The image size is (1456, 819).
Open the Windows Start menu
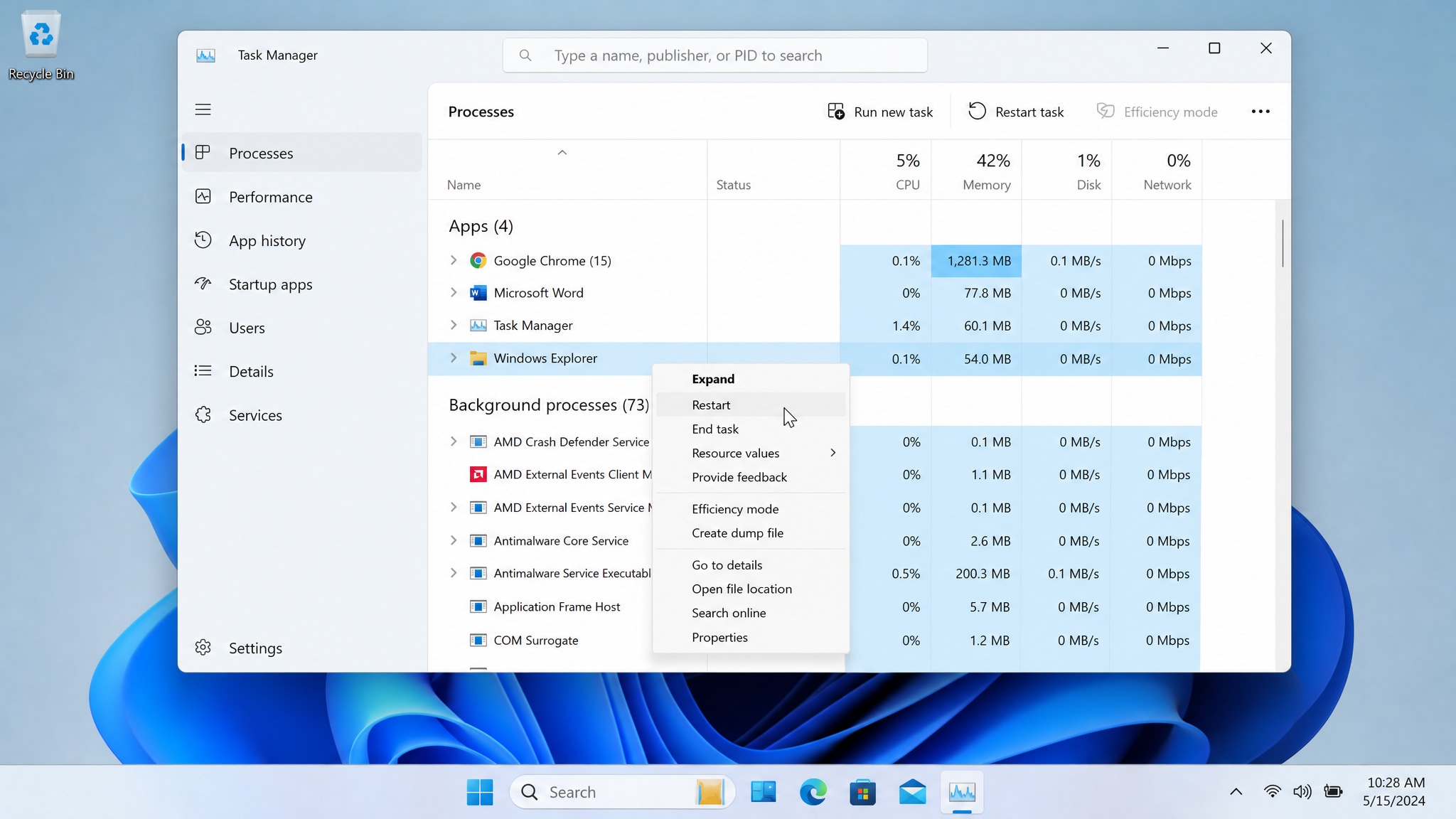(480, 792)
